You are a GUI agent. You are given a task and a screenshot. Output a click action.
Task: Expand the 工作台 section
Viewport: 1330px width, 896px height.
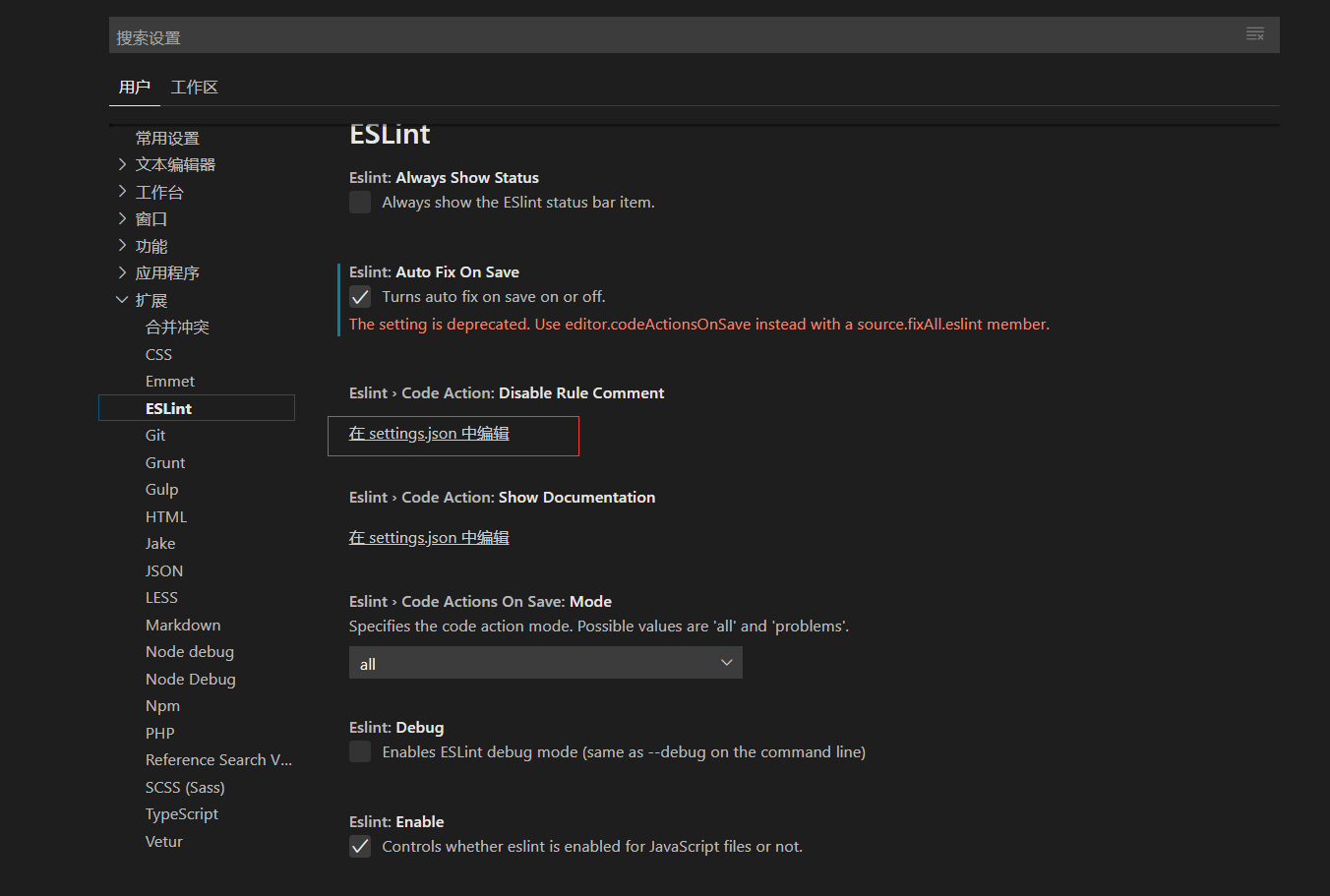[162, 191]
